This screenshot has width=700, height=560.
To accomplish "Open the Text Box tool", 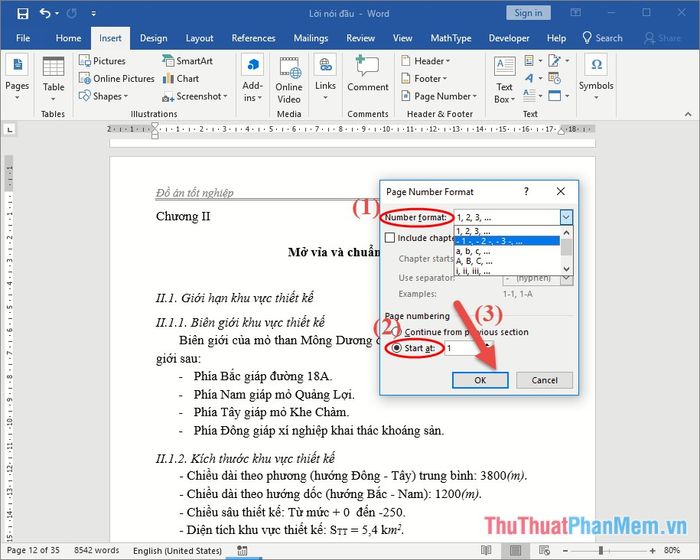I will (504, 78).
